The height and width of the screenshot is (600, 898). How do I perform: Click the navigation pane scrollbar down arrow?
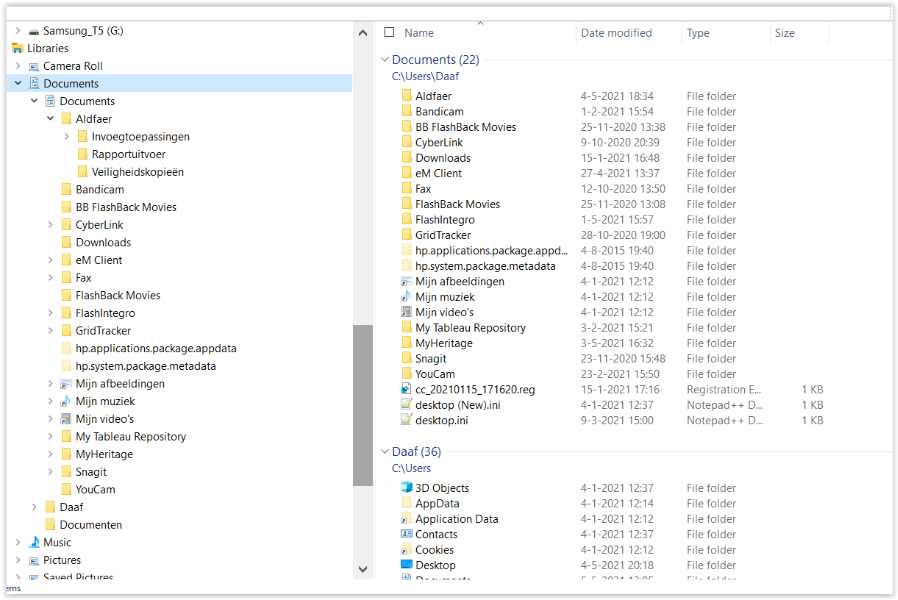[x=363, y=570]
